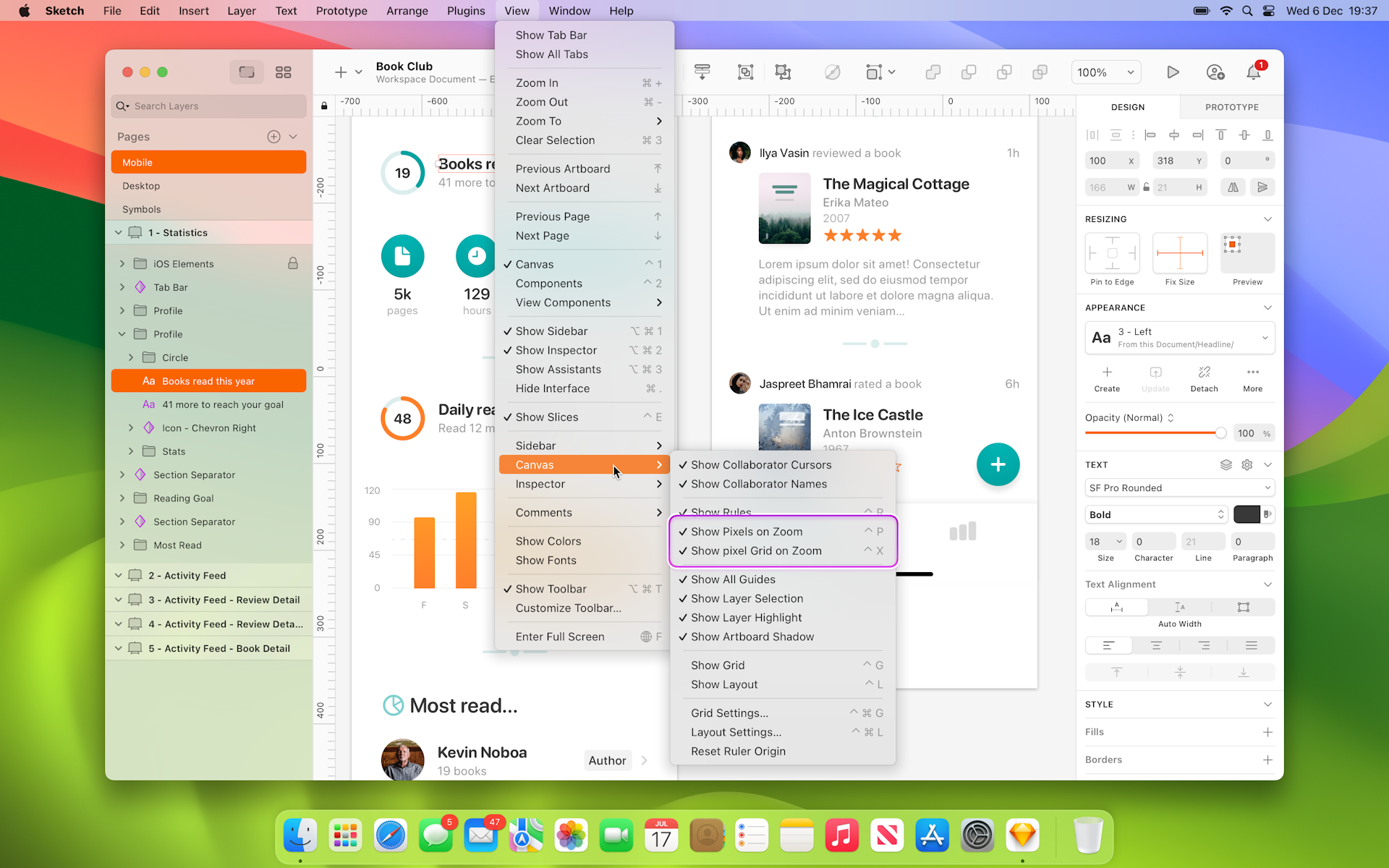Collapse the Resizing section
Screen dimensions: 1389x868
pyautogui.click(x=1267, y=219)
